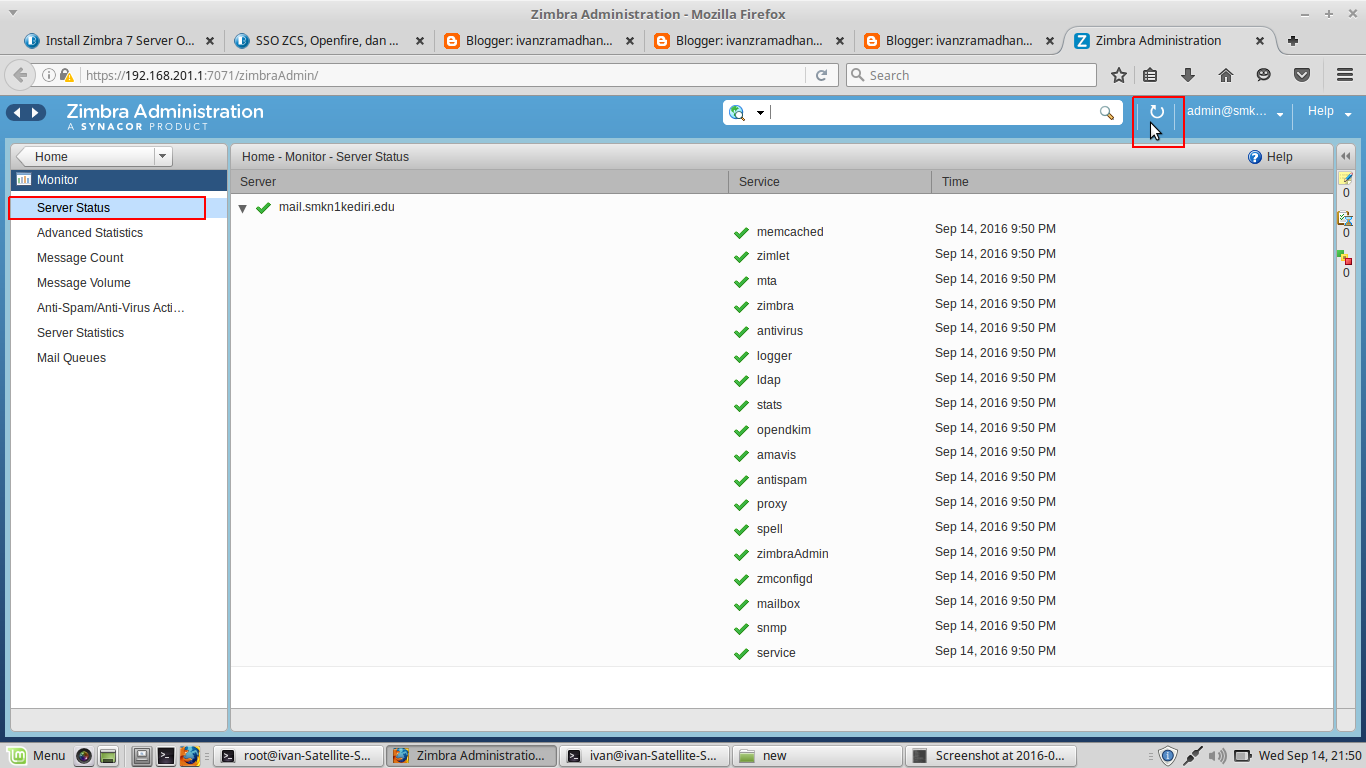Open Advanced Statistics in sidebar
1366x768 pixels.
point(89,233)
